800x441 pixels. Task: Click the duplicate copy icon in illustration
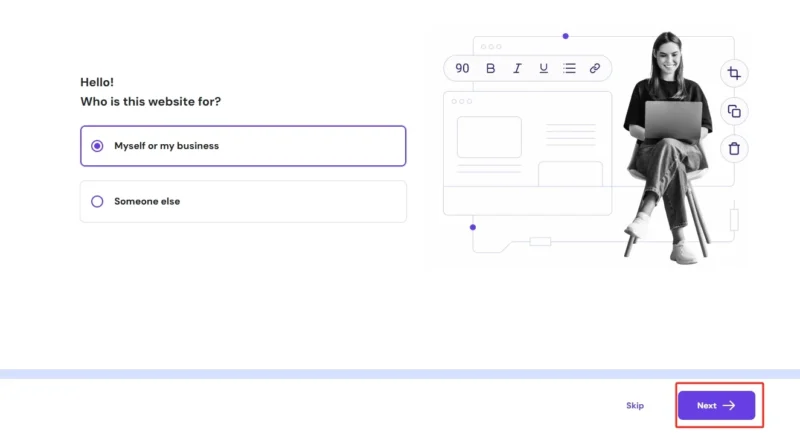(734, 111)
